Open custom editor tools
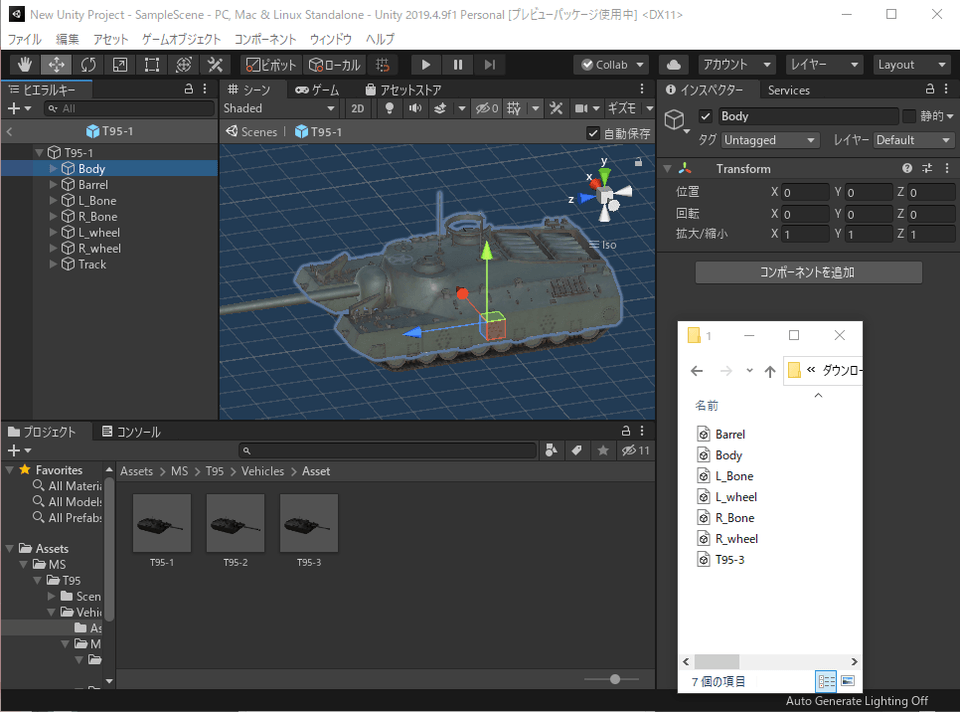Viewport: 960px width, 712px height. (x=216, y=64)
